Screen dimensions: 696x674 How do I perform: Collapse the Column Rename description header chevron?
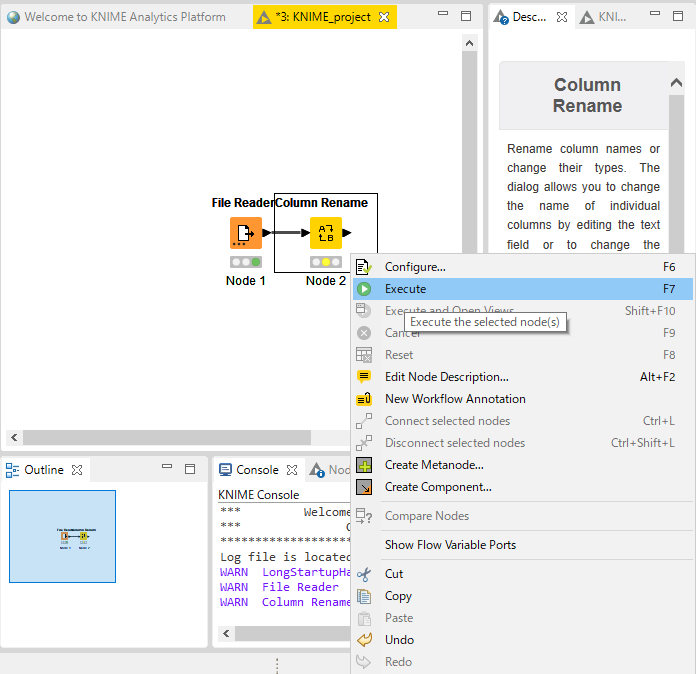point(676,83)
